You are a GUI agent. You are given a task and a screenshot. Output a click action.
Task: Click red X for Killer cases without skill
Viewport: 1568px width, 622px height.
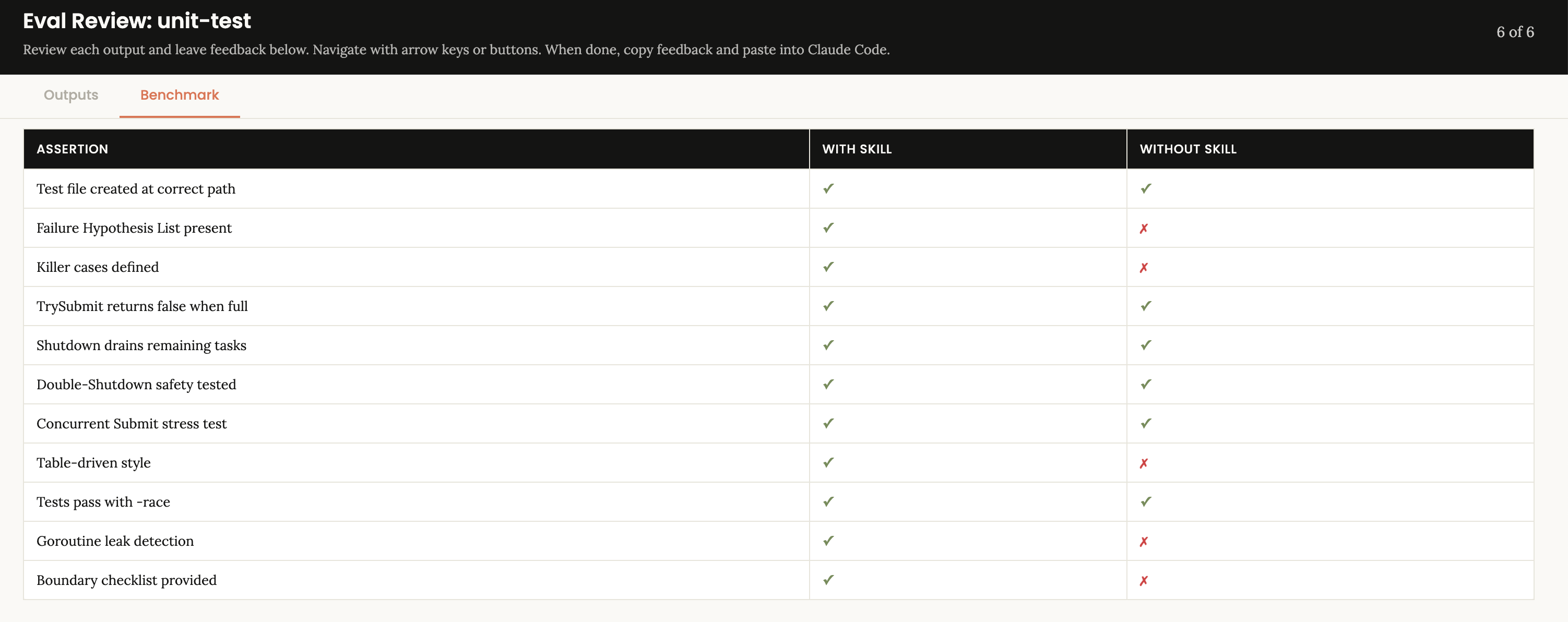click(1143, 268)
